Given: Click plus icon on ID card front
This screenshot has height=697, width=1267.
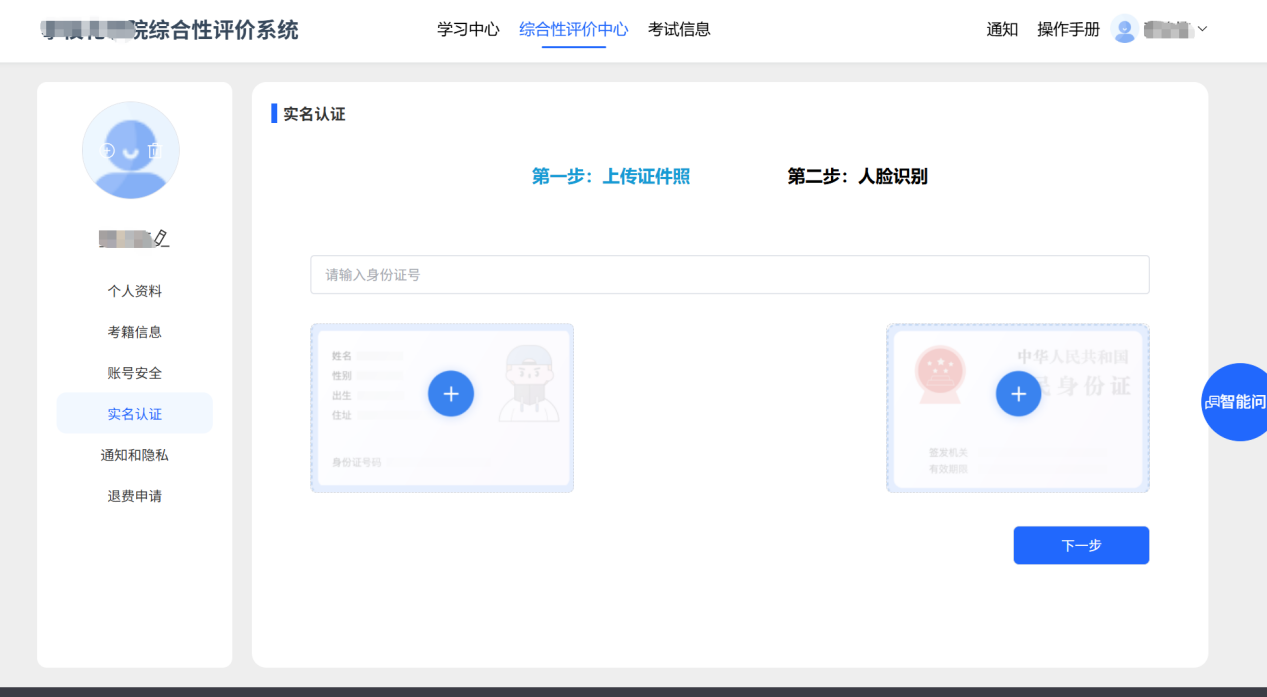Looking at the screenshot, I should 451,394.
